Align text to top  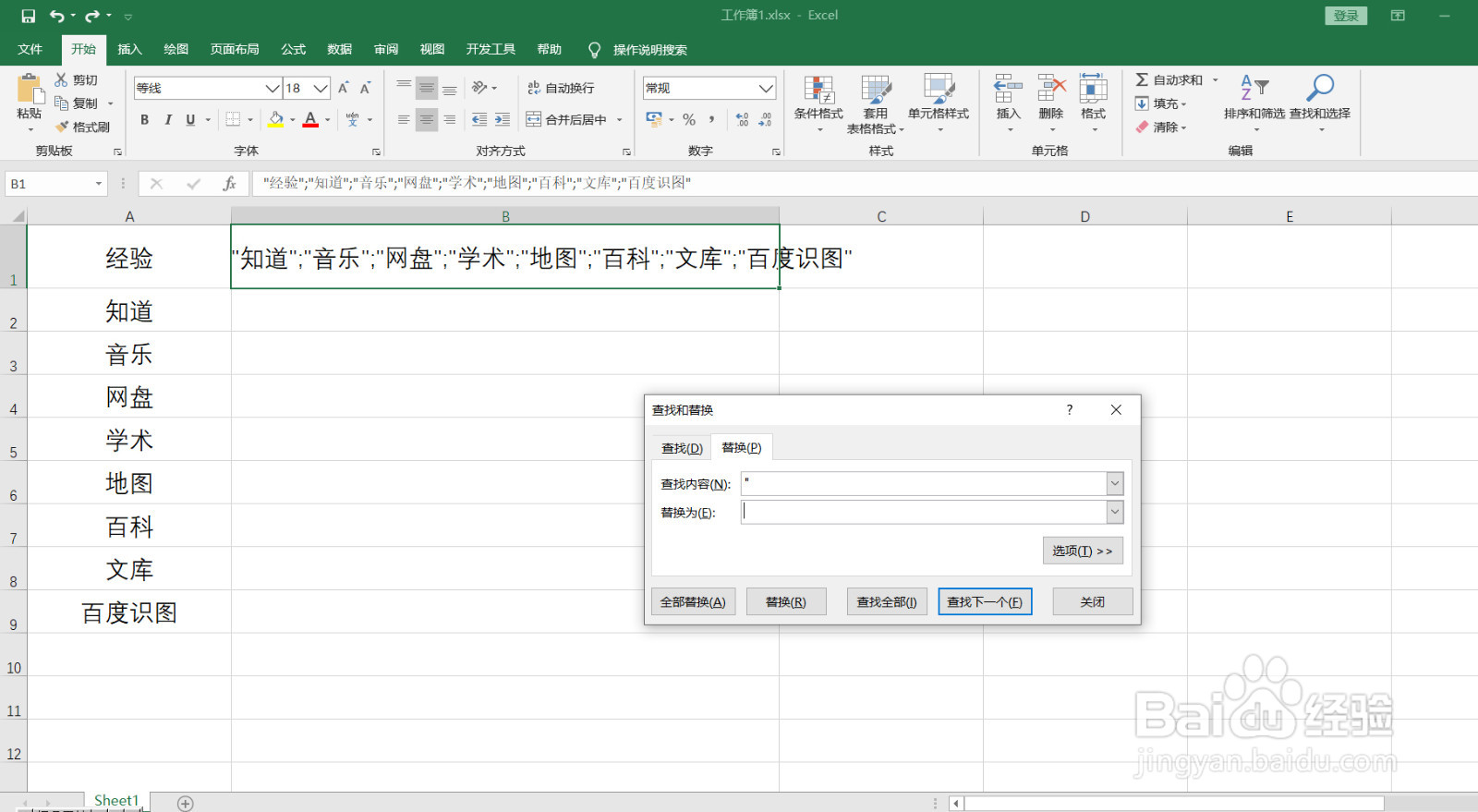pos(404,88)
